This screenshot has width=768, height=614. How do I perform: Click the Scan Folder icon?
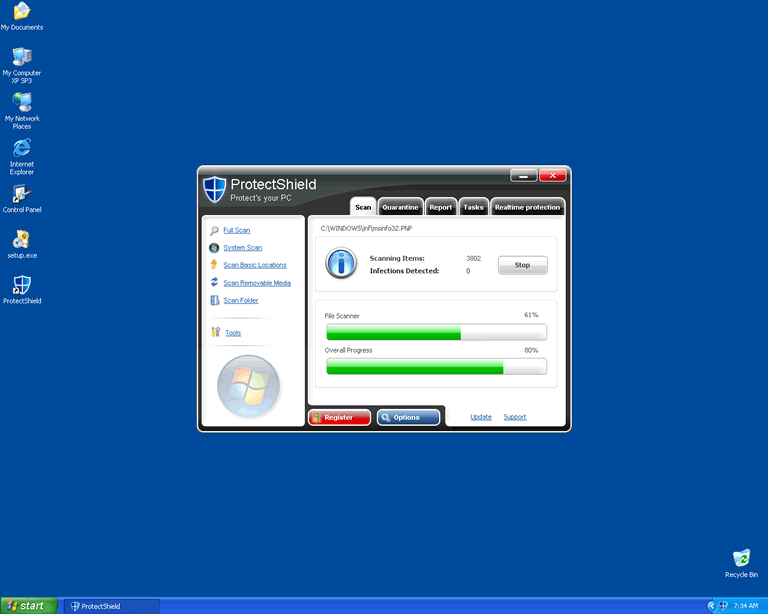pyautogui.click(x=214, y=300)
